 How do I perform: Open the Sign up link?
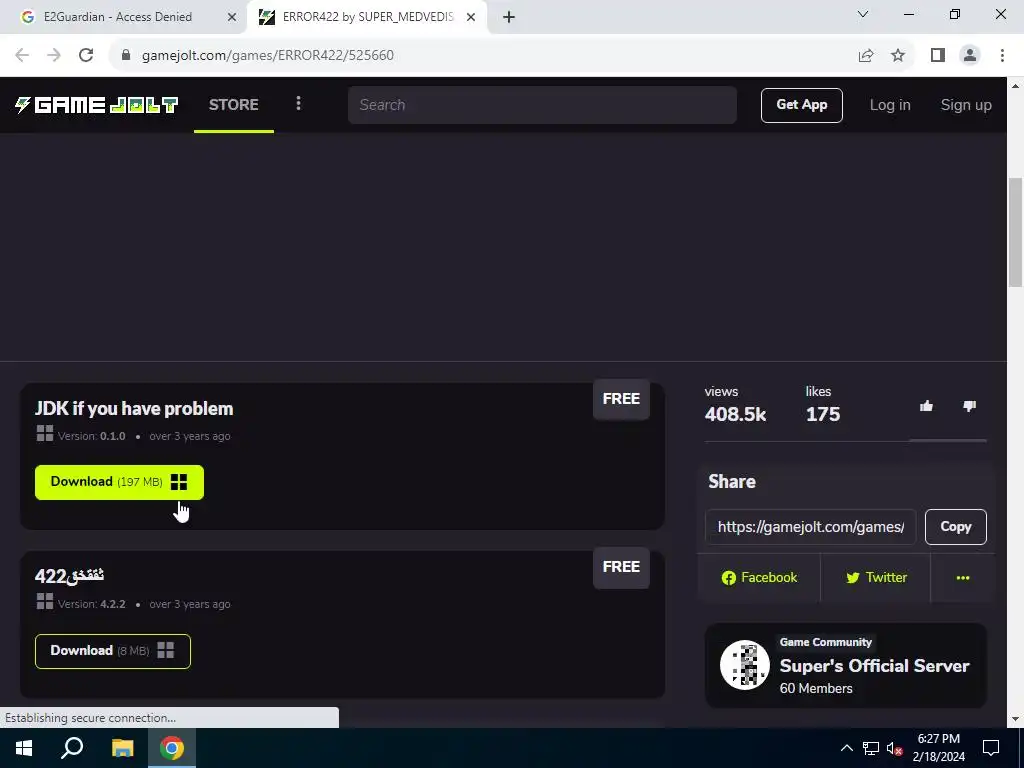click(966, 105)
